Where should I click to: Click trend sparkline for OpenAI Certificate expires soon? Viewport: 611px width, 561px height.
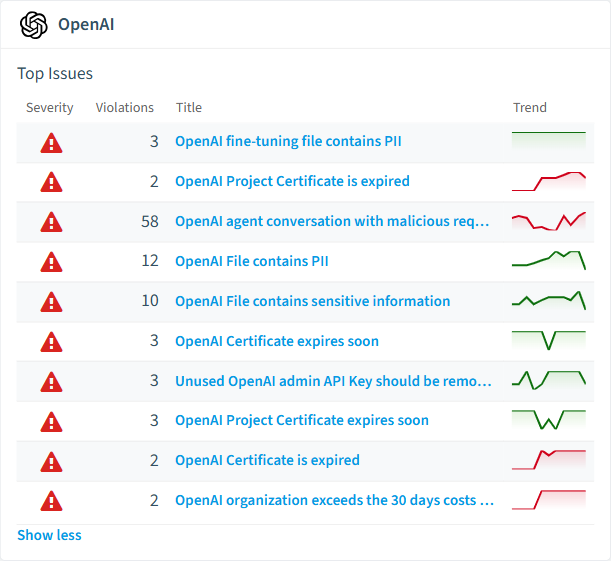click(549, 340)
